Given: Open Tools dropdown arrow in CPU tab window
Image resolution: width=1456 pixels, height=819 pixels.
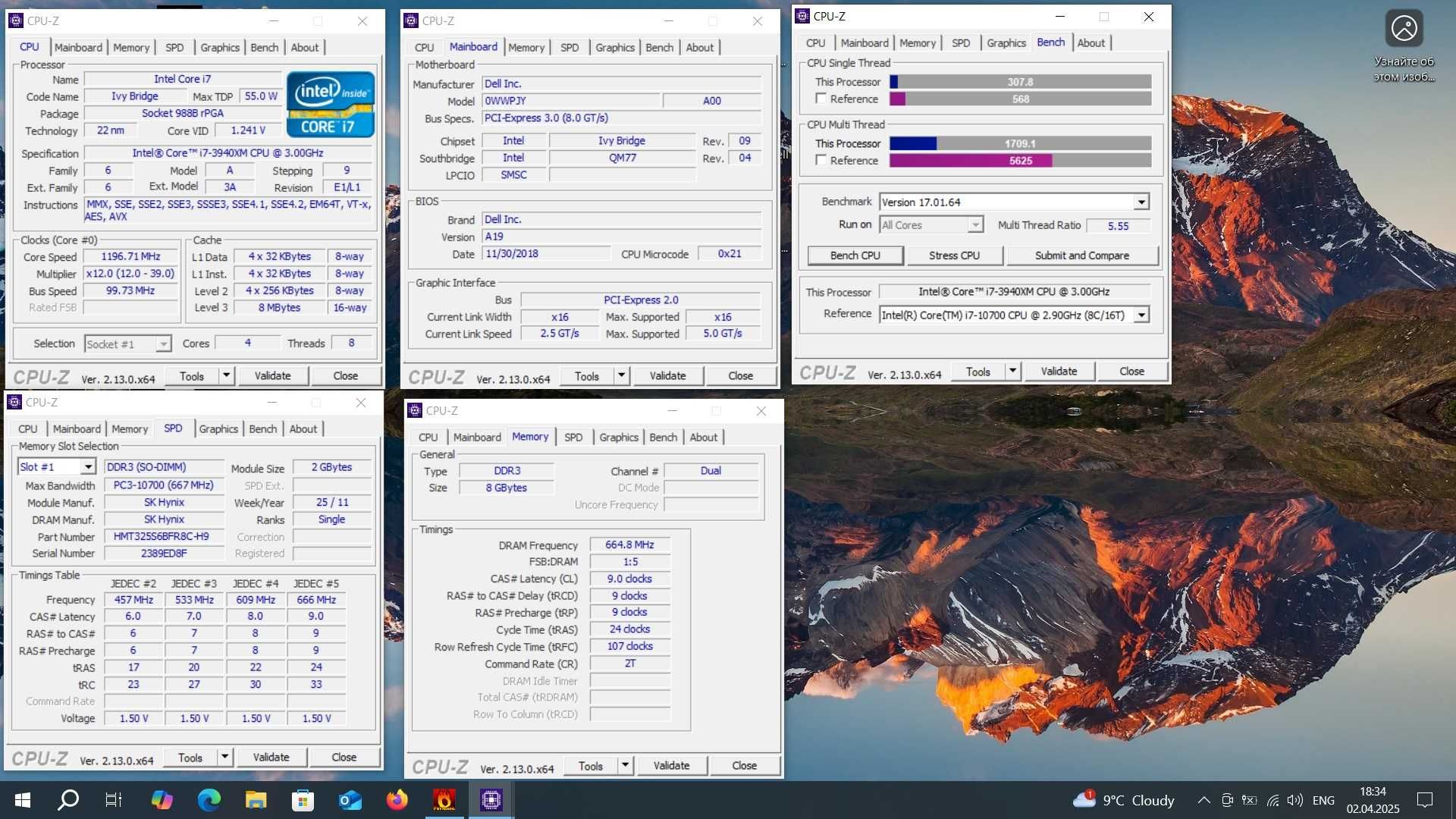Looking at the screenshot, I should click(226, 376).
